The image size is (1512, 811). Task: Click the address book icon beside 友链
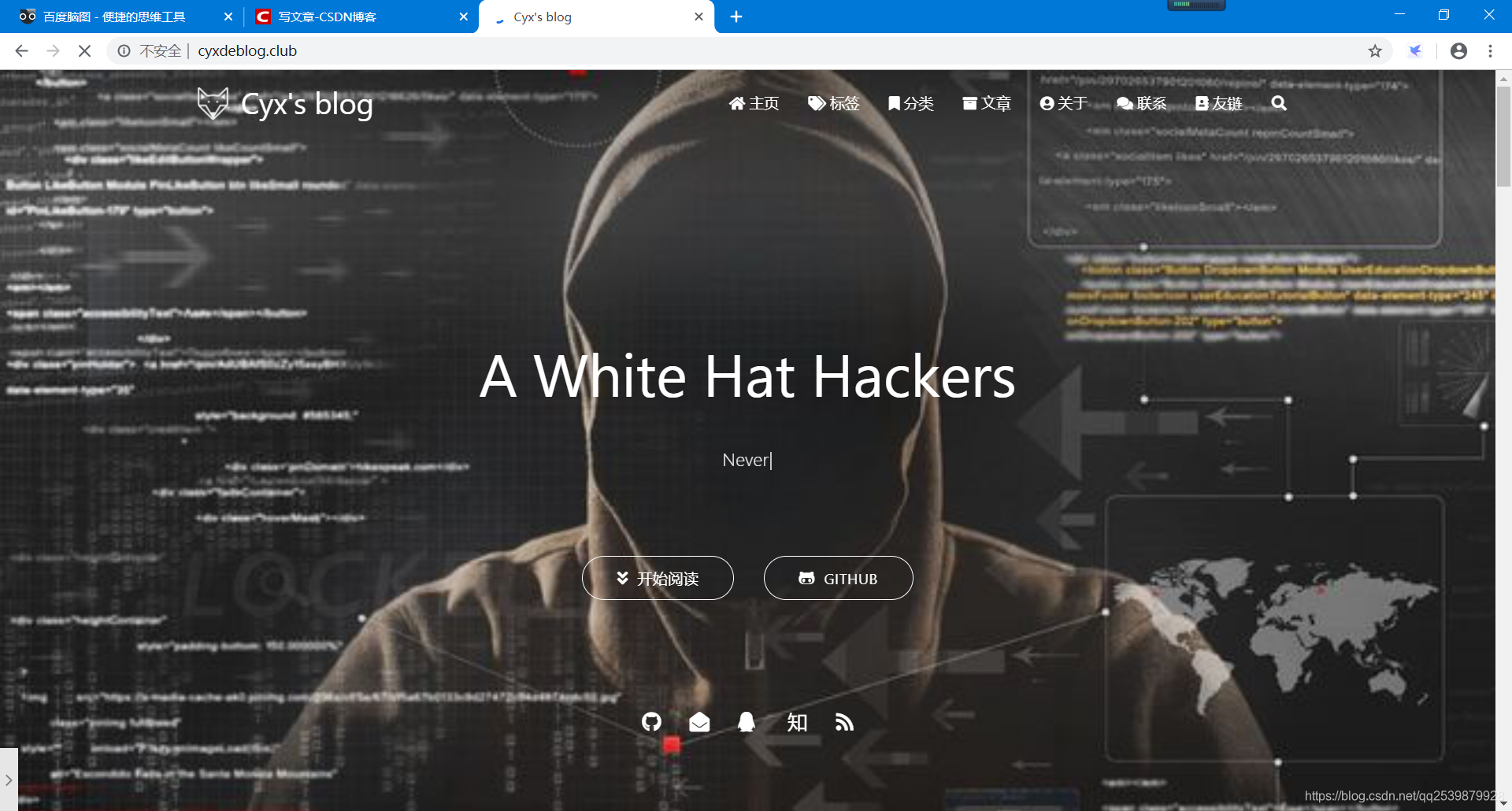click(1202, 103)
